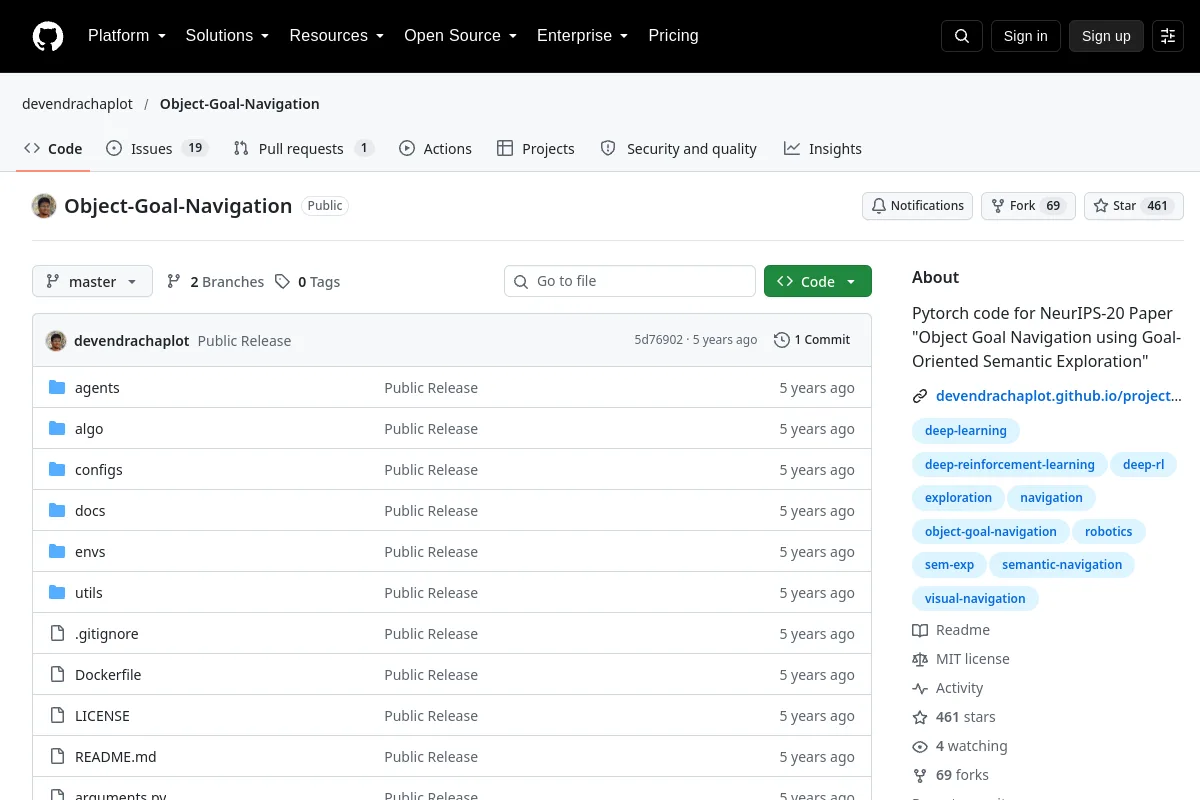Switch to the Pull requests tab
The width and height of the screenshot is (1200, 800).
pos(303,149)
